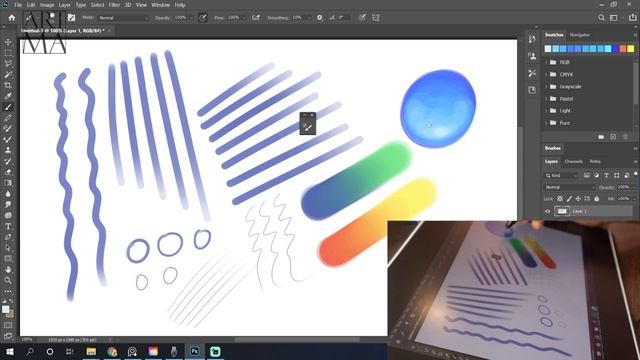Open Smoothing value dropdown

(x=309, y=18)
